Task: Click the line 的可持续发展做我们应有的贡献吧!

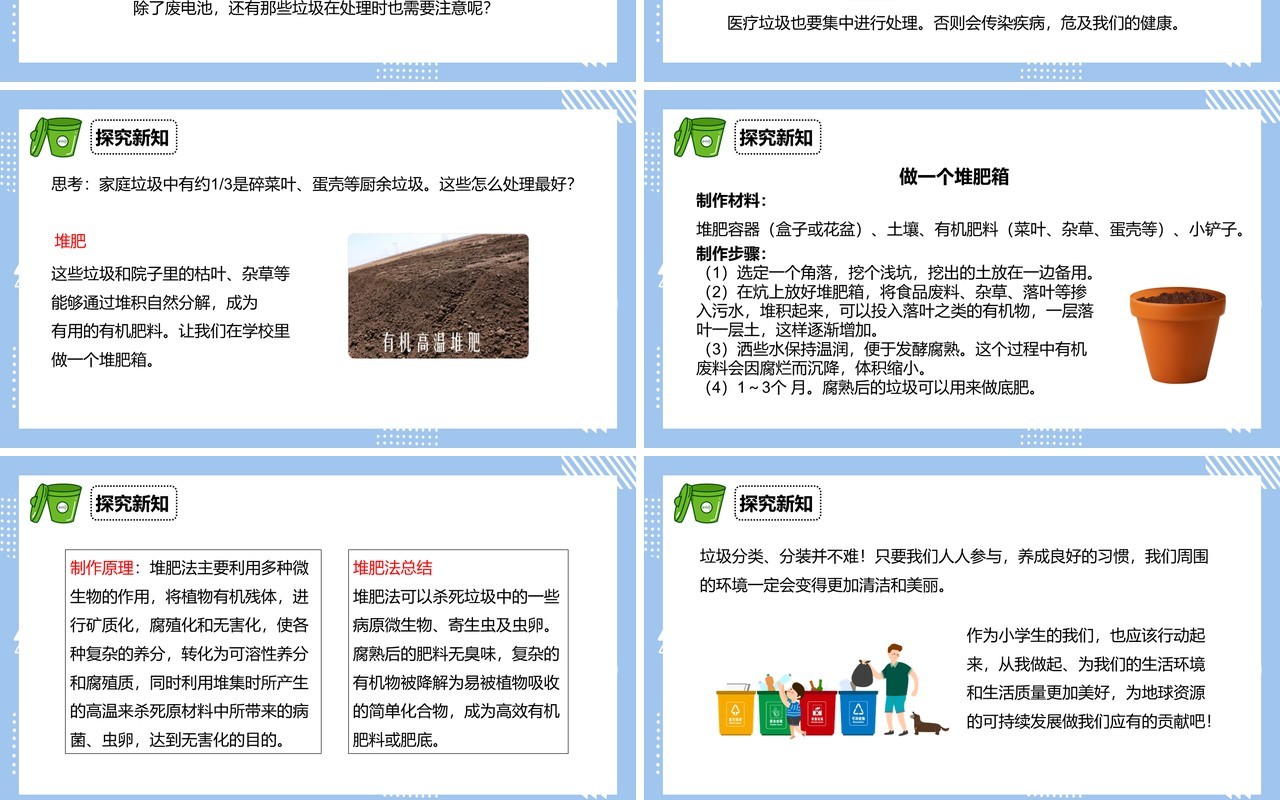Action: tap(1089, 721)
